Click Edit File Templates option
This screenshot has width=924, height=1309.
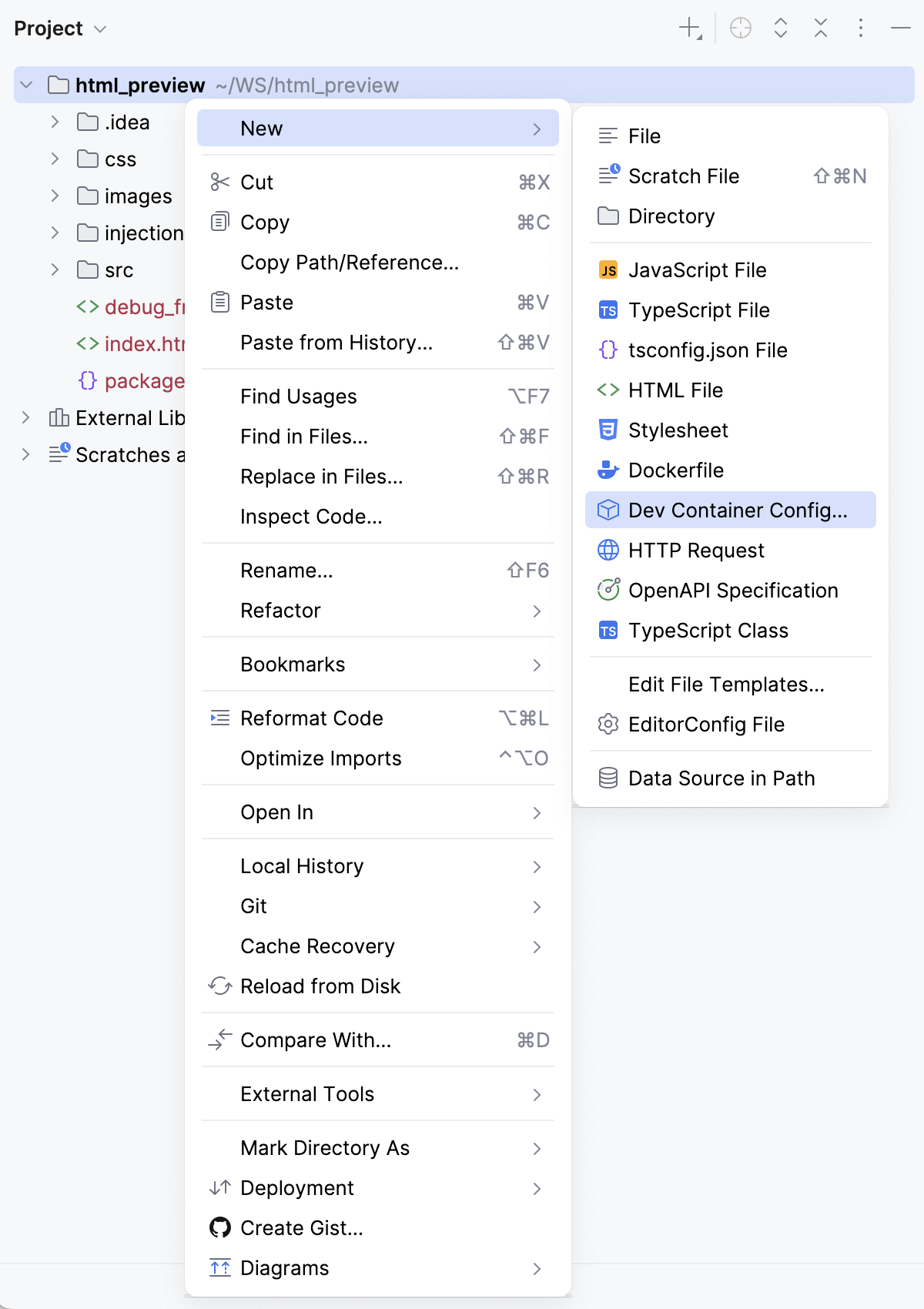(x=726, y=685)
